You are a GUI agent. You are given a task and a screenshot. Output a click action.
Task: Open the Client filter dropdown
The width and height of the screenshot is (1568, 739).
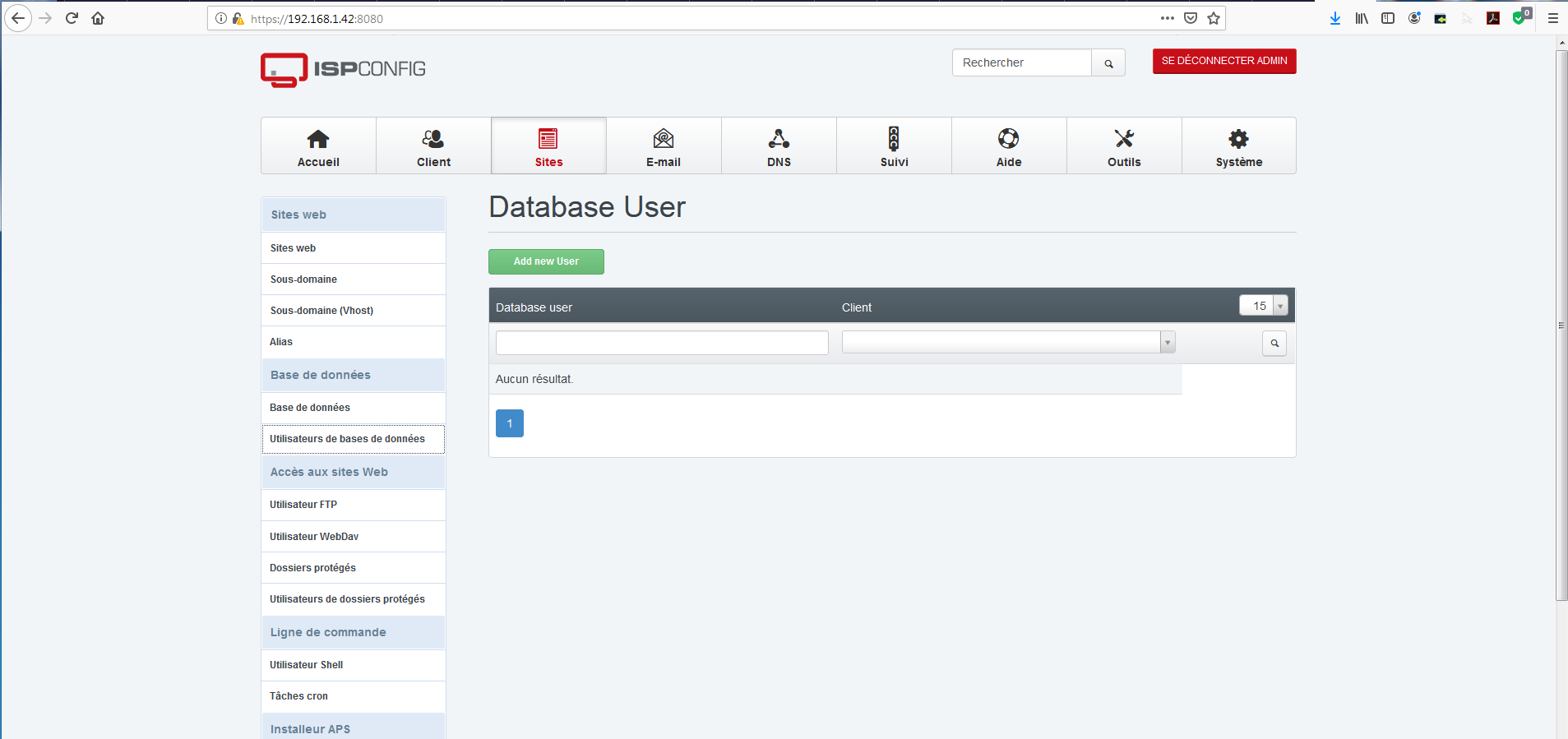(x=1008, y=342)
